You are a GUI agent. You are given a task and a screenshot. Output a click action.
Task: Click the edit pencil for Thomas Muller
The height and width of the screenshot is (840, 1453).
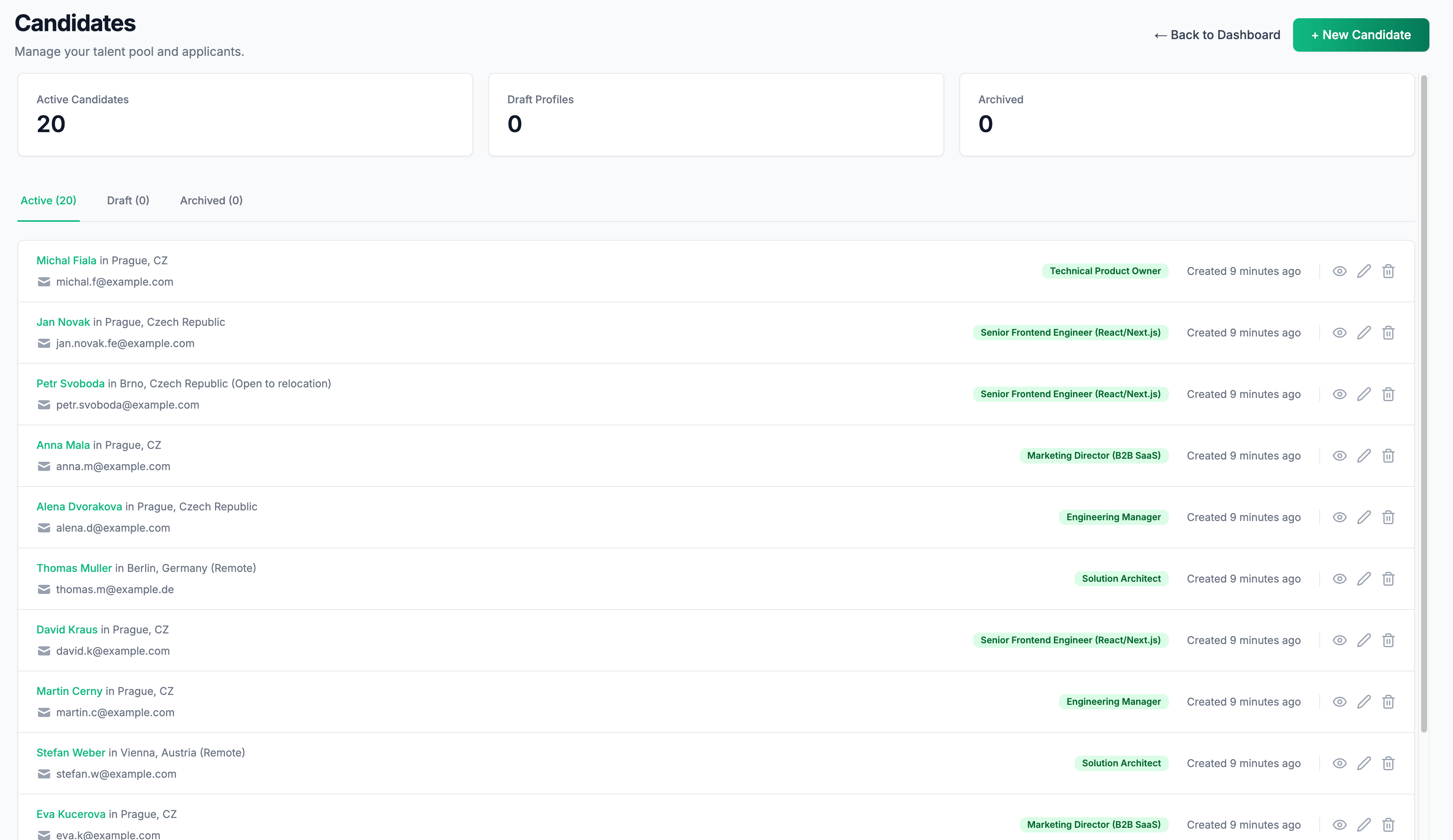1364,578
